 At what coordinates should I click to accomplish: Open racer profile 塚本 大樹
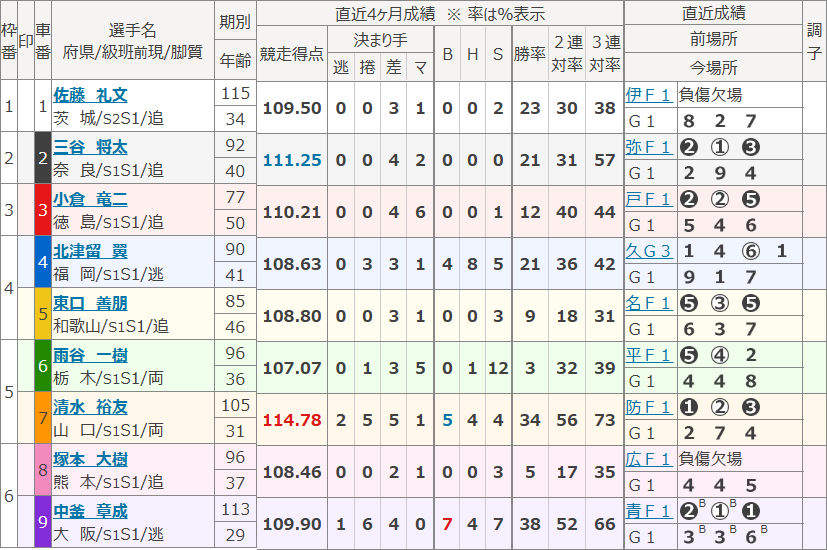pyautogui.click(x=90, y=459)
